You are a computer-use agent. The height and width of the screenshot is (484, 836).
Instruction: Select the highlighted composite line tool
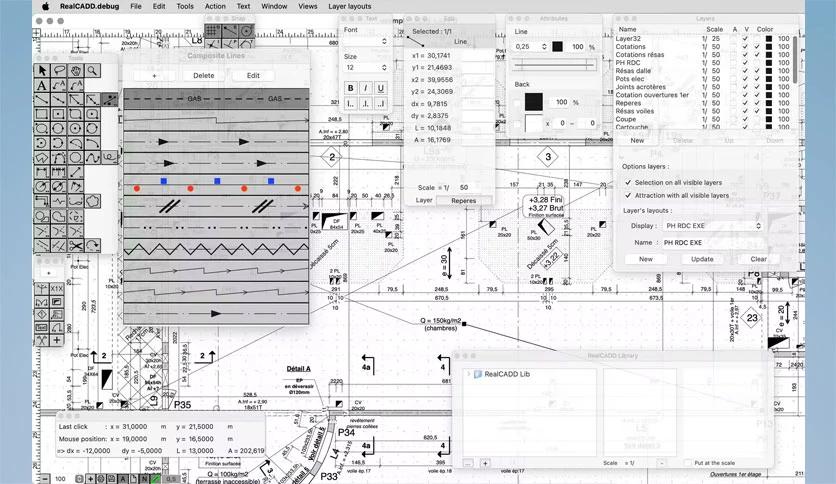(109, 100)
